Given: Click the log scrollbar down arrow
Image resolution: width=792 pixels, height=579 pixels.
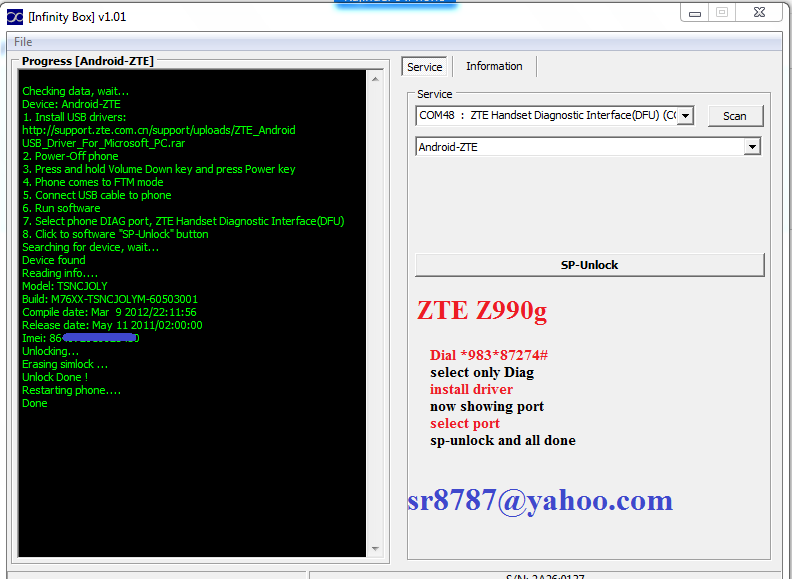Looking at the screenshot, I should pyautogui.click(x=375, y=549).
